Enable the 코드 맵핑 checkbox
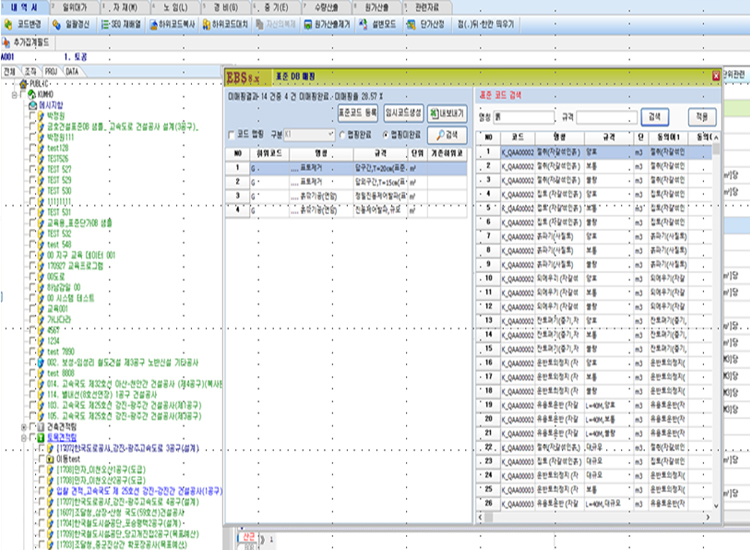The image size is (750, 550). (x=231, y=133)
